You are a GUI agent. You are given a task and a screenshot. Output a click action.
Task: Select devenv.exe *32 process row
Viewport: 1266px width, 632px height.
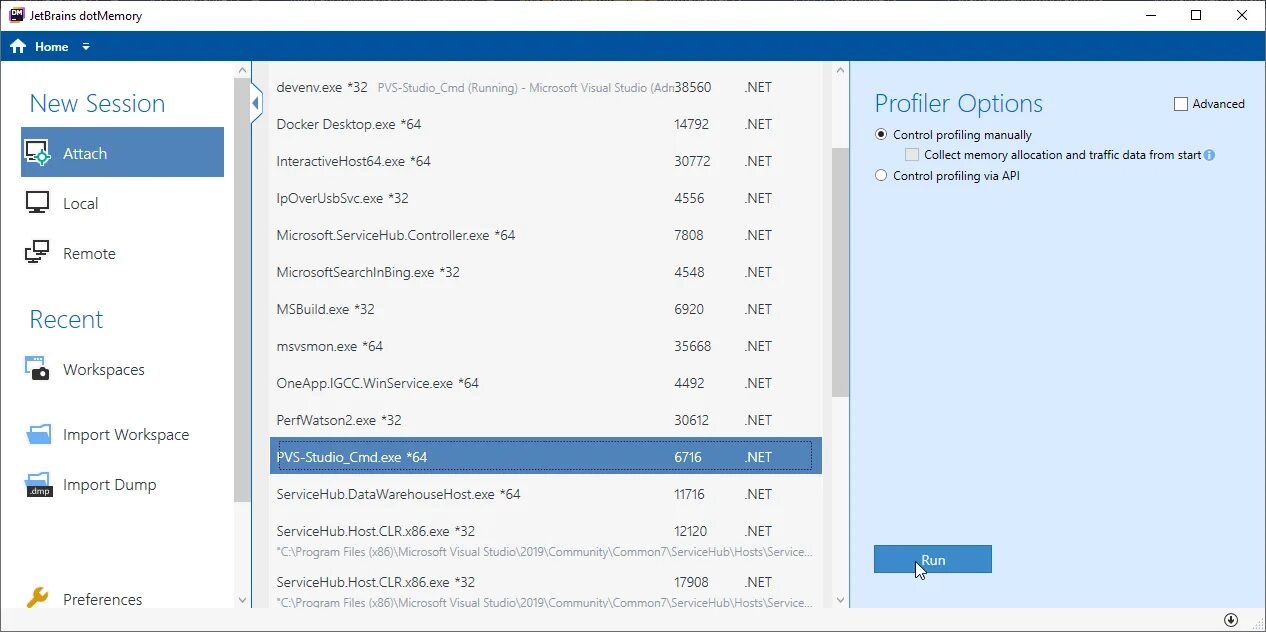[x=546, y=87]
